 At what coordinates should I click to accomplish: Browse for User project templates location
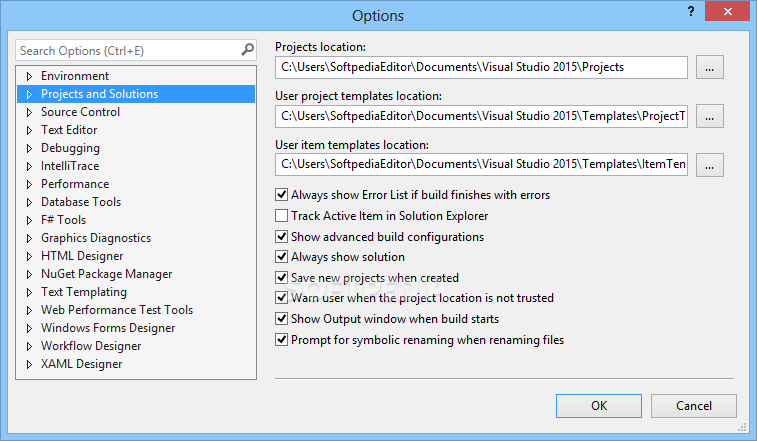click(x=709, y=116)
